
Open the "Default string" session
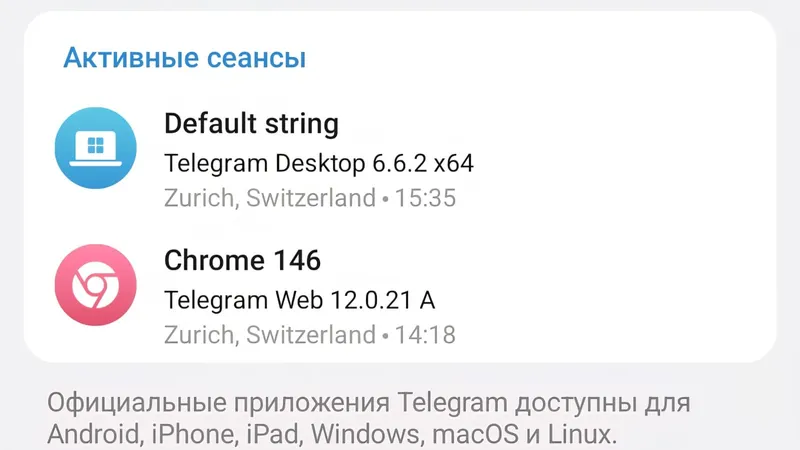pyautogui.click(x=251, y=124)
